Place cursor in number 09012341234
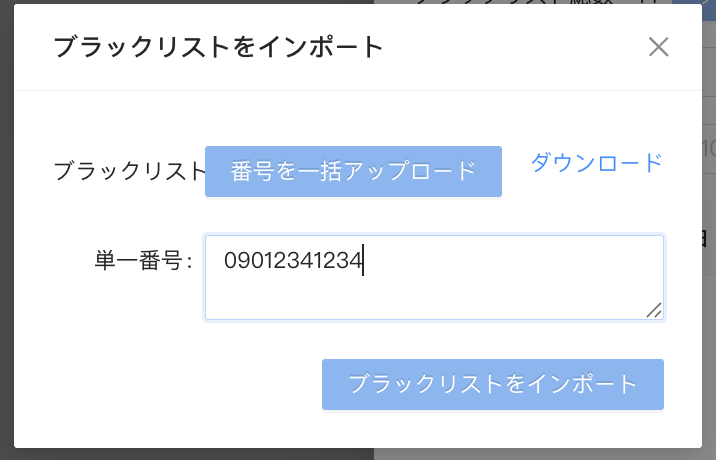This screenshot has height=460, width=716. 293,262
